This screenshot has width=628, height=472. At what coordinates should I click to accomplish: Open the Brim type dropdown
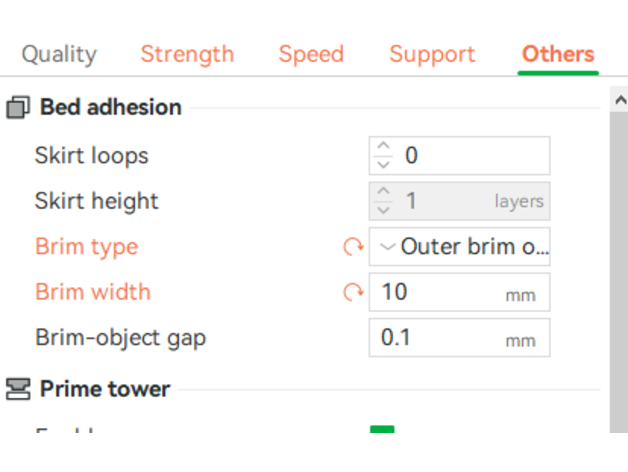(460, 247)
